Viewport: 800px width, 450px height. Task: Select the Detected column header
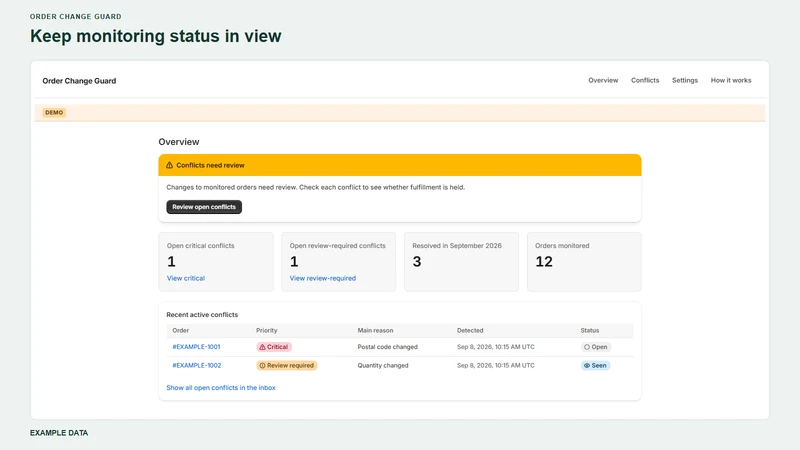(x=470, y=331)
